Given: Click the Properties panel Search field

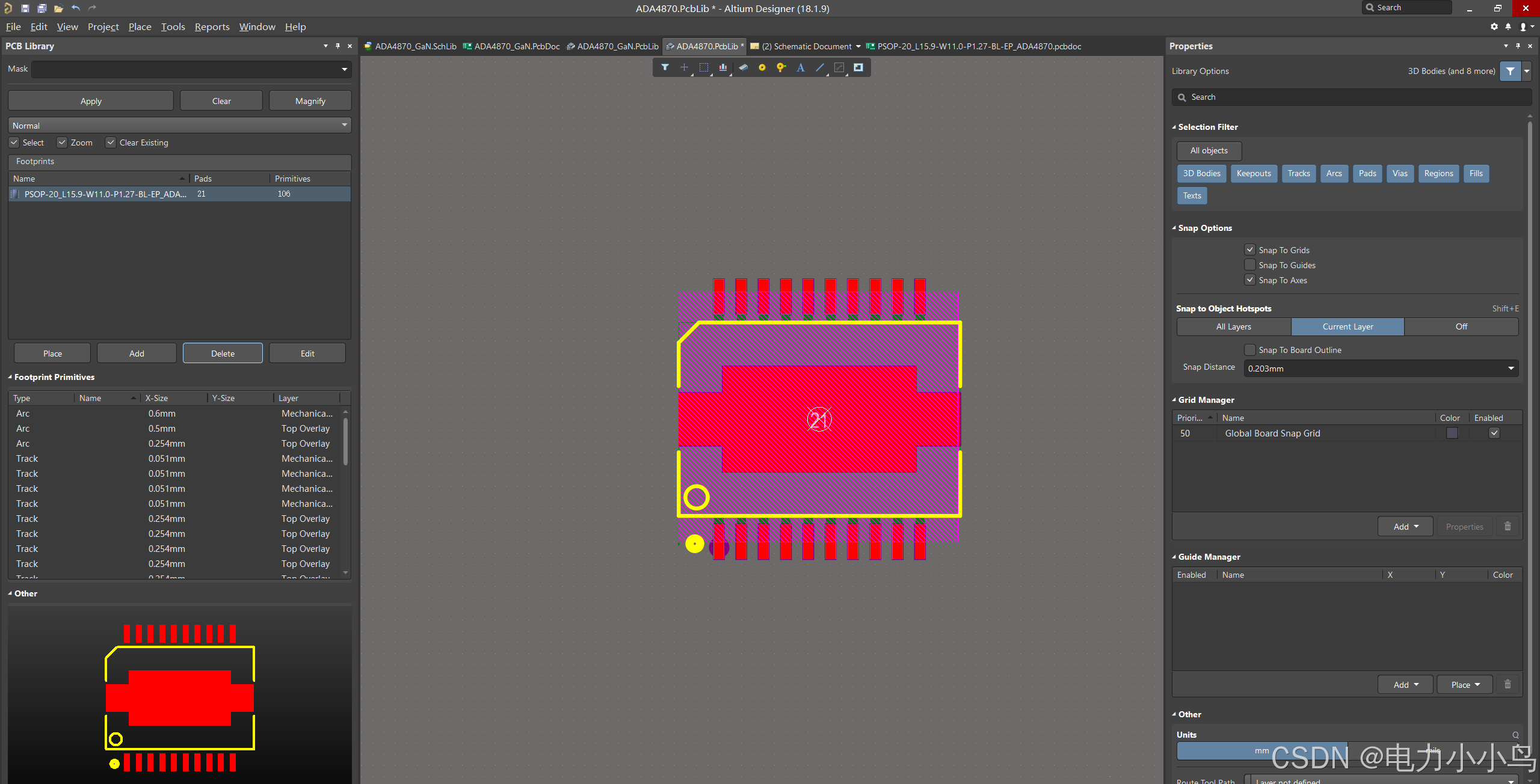Looking at the screenshot, I should [x=1351, y=97].
